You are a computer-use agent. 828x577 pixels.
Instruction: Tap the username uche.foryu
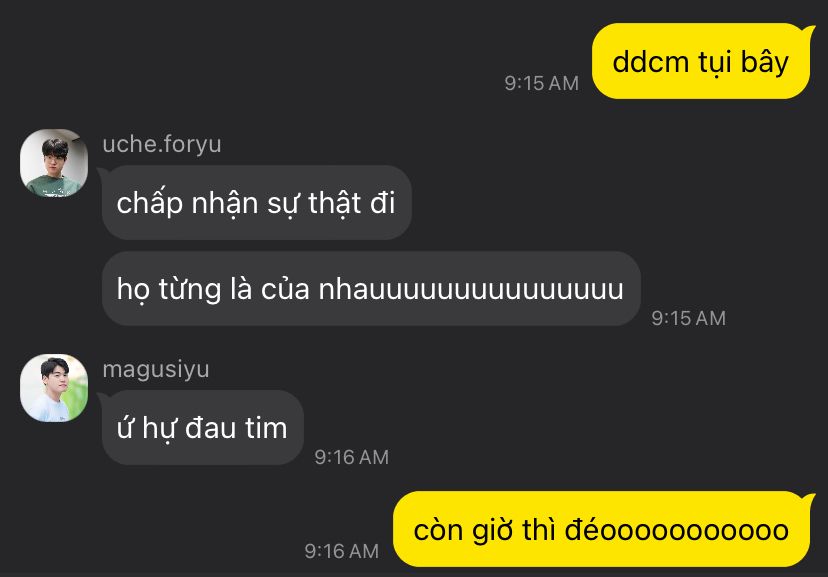162,144
